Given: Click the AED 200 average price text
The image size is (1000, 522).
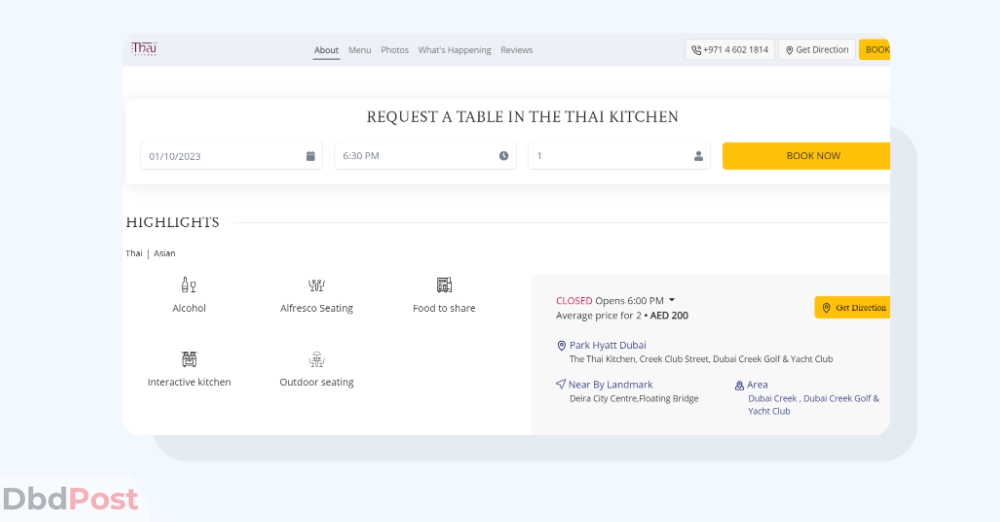Looking at the screenshot, I should coord(669,315).
